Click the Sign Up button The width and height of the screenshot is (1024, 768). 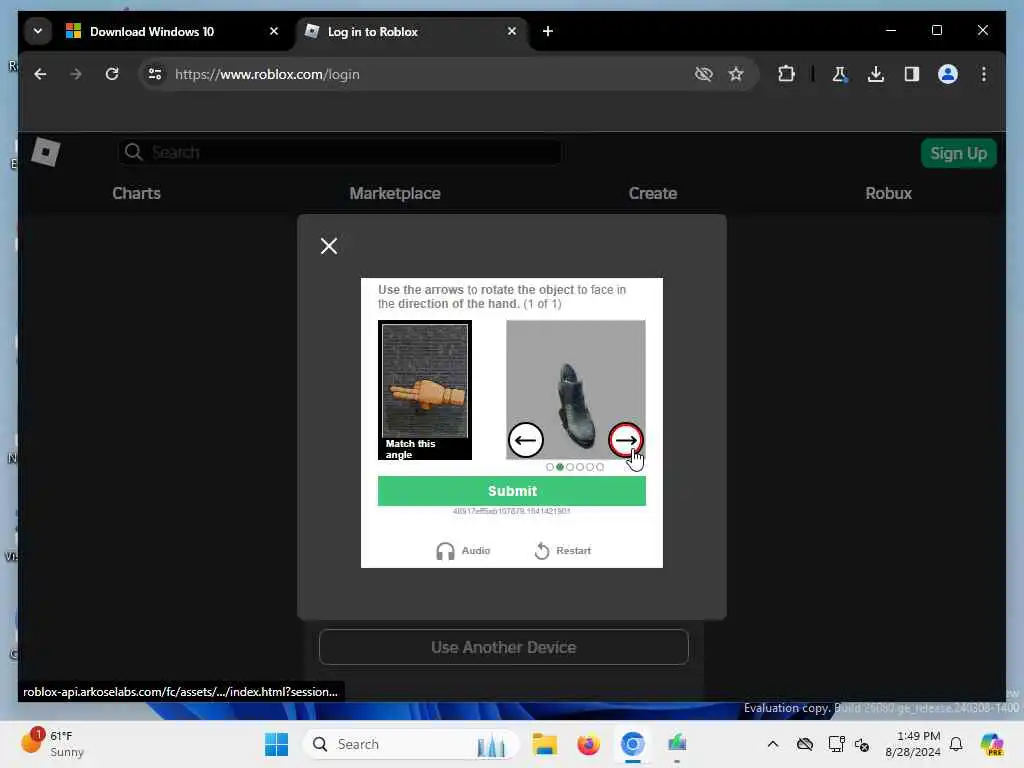coord(959,153)
